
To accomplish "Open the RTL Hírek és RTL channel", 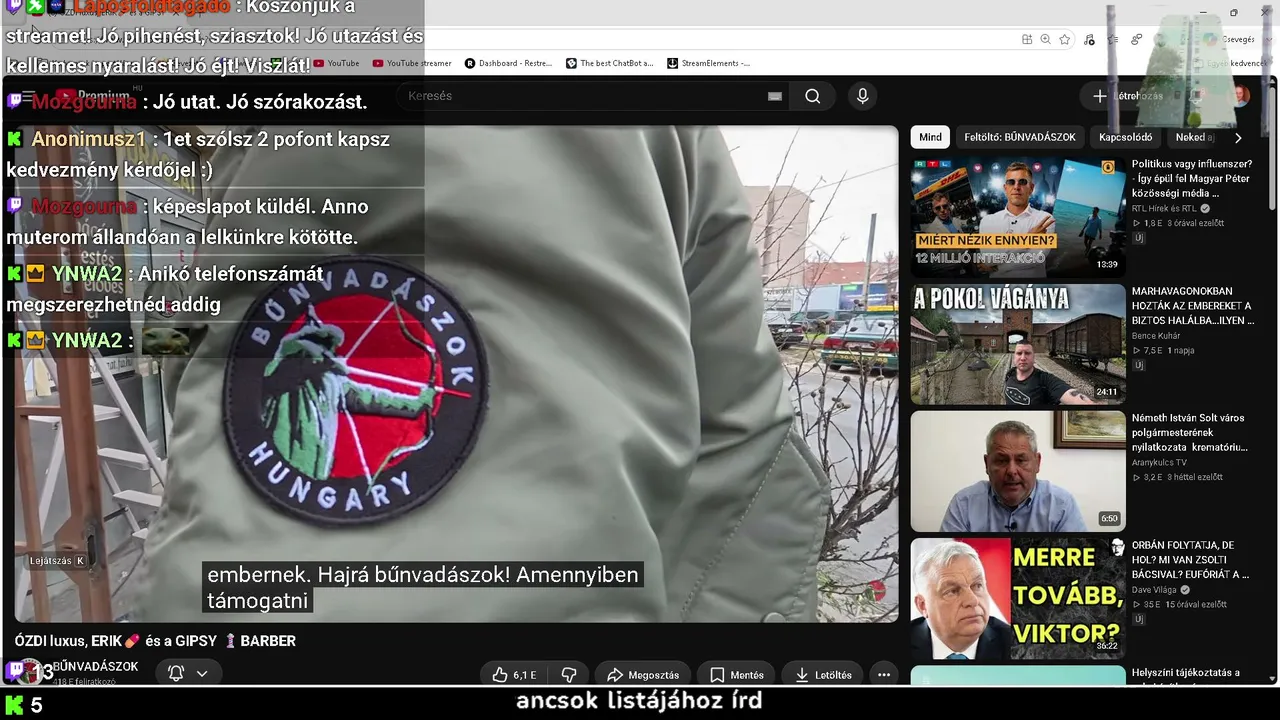I will [1164, 208].
